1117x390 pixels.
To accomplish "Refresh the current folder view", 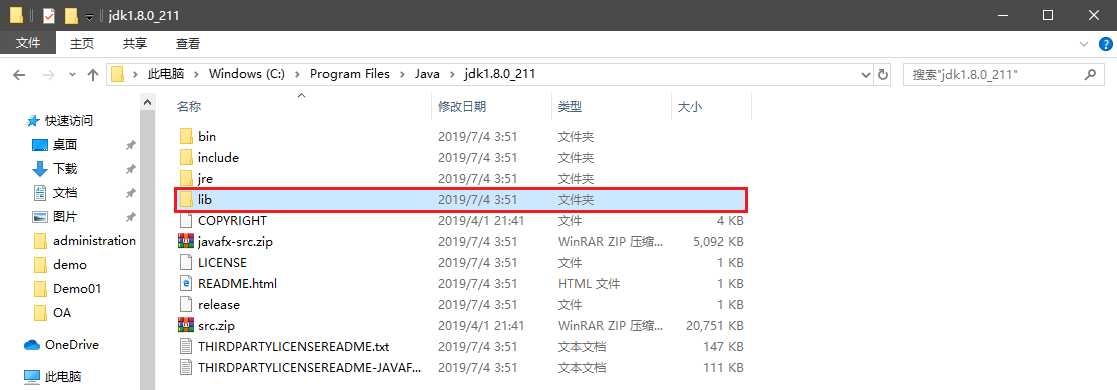I will click(x=883, y=74).
